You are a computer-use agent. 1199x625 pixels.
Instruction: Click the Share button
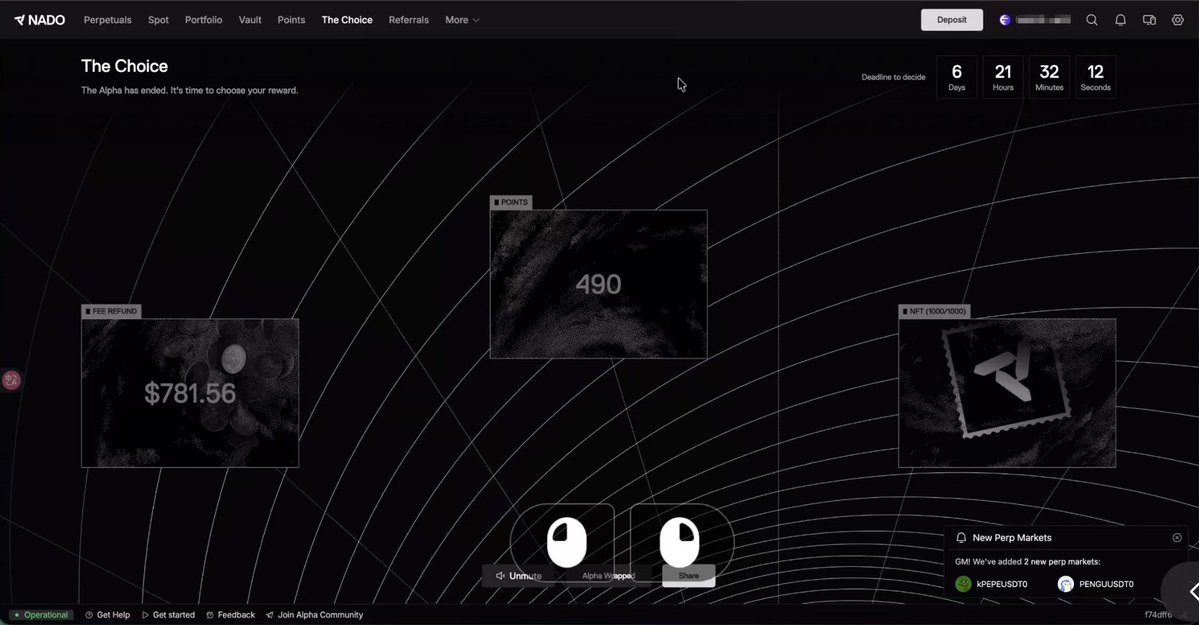click(688, 576)
